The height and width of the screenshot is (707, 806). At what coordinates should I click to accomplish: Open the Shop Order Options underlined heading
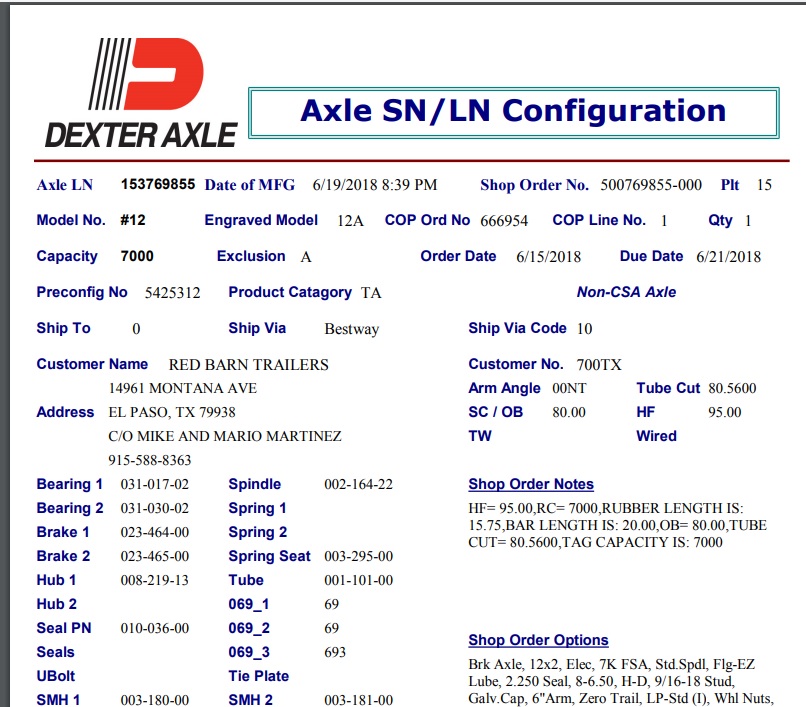point(538,640)
